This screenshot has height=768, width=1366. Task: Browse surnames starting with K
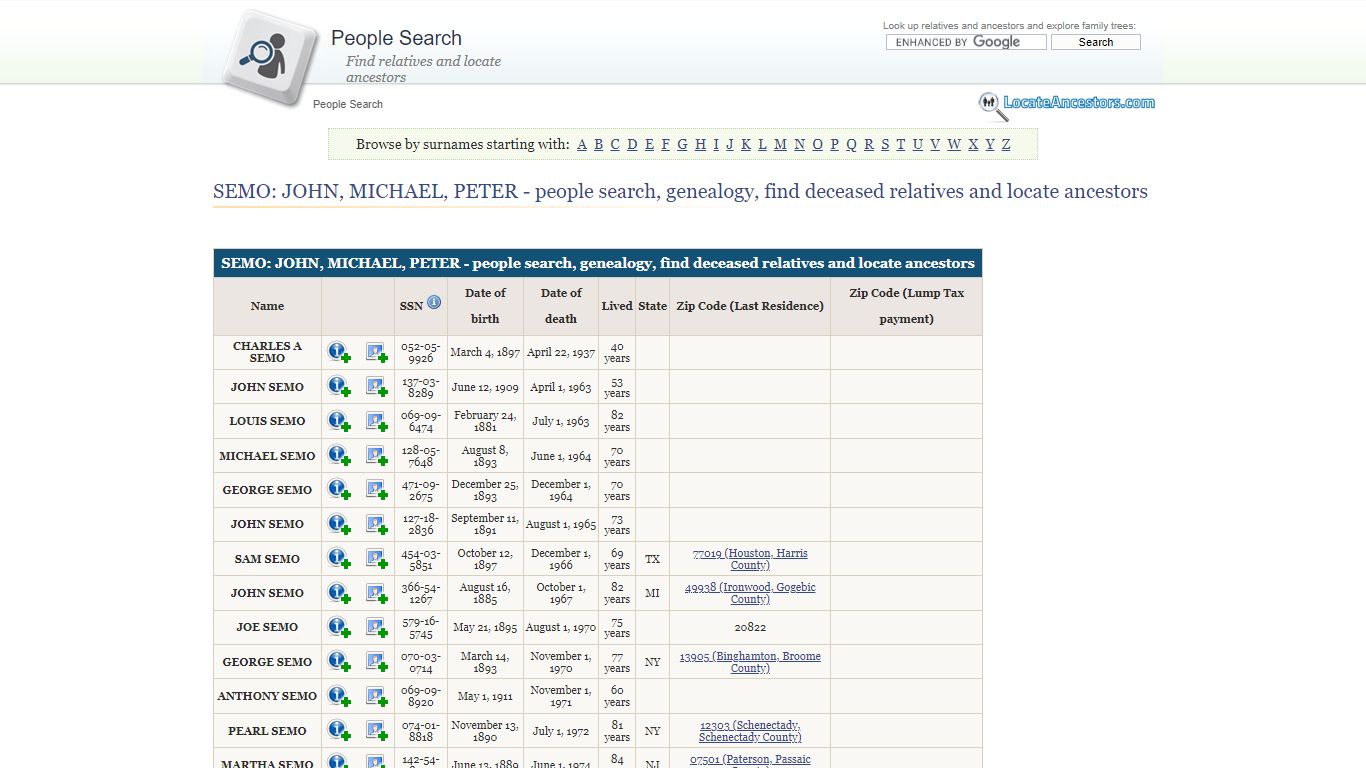[745, 144]
